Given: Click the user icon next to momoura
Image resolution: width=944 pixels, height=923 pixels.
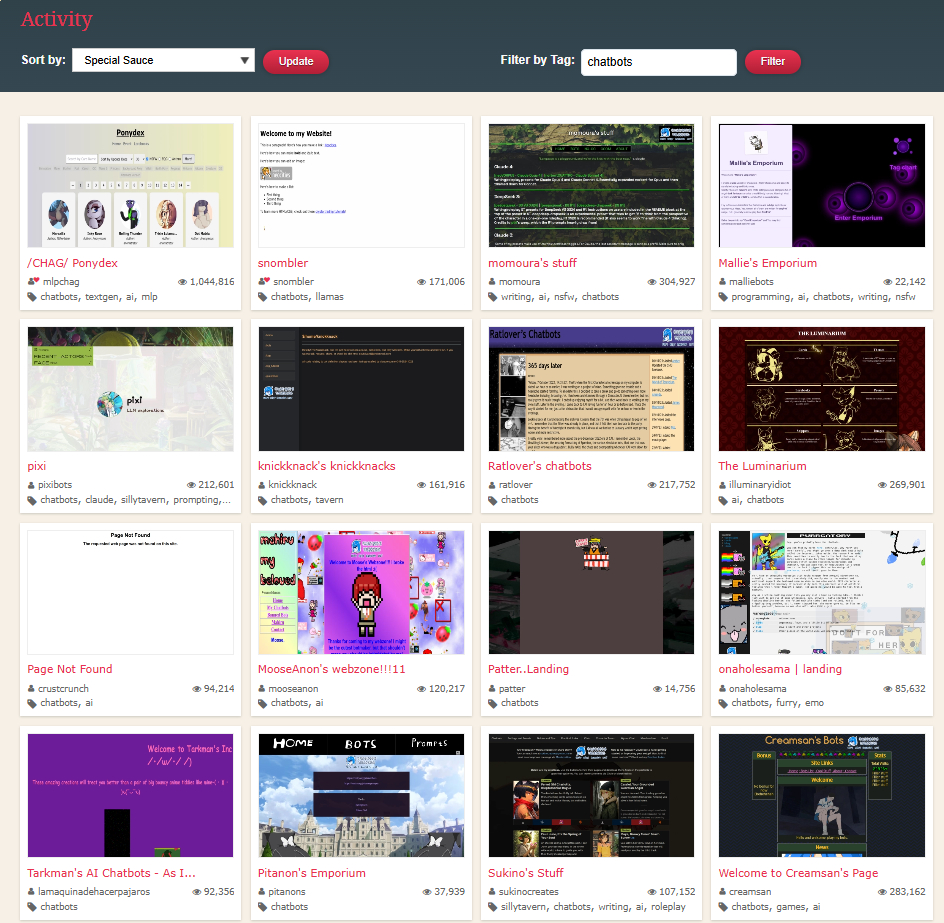Looking at the screenshot, I should click(x=492, y=282).
